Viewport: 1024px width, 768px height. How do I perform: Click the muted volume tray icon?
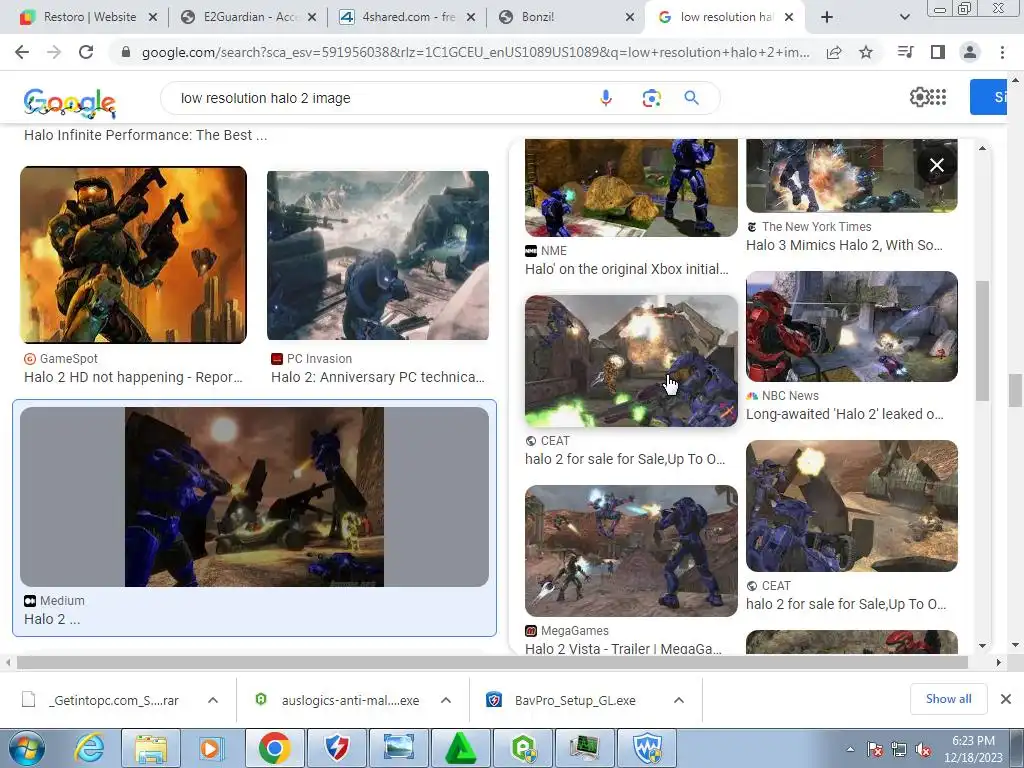[923, 749]
